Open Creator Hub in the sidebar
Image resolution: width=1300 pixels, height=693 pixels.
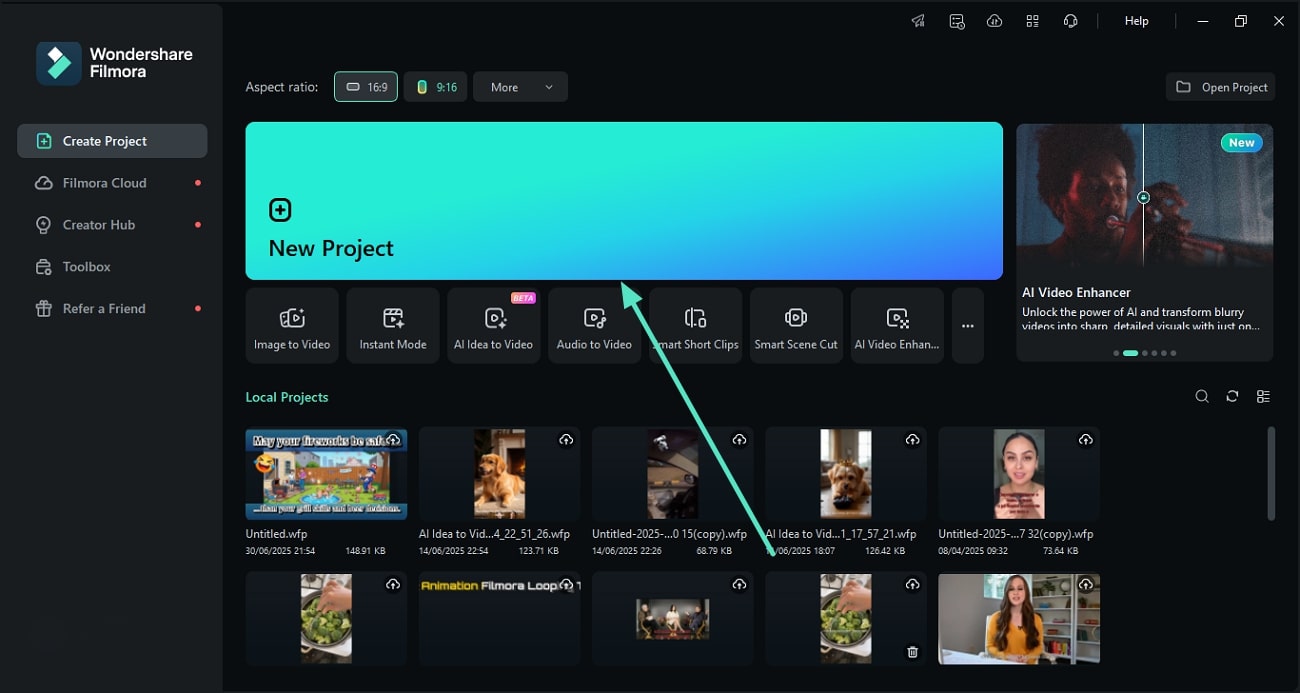112,225
